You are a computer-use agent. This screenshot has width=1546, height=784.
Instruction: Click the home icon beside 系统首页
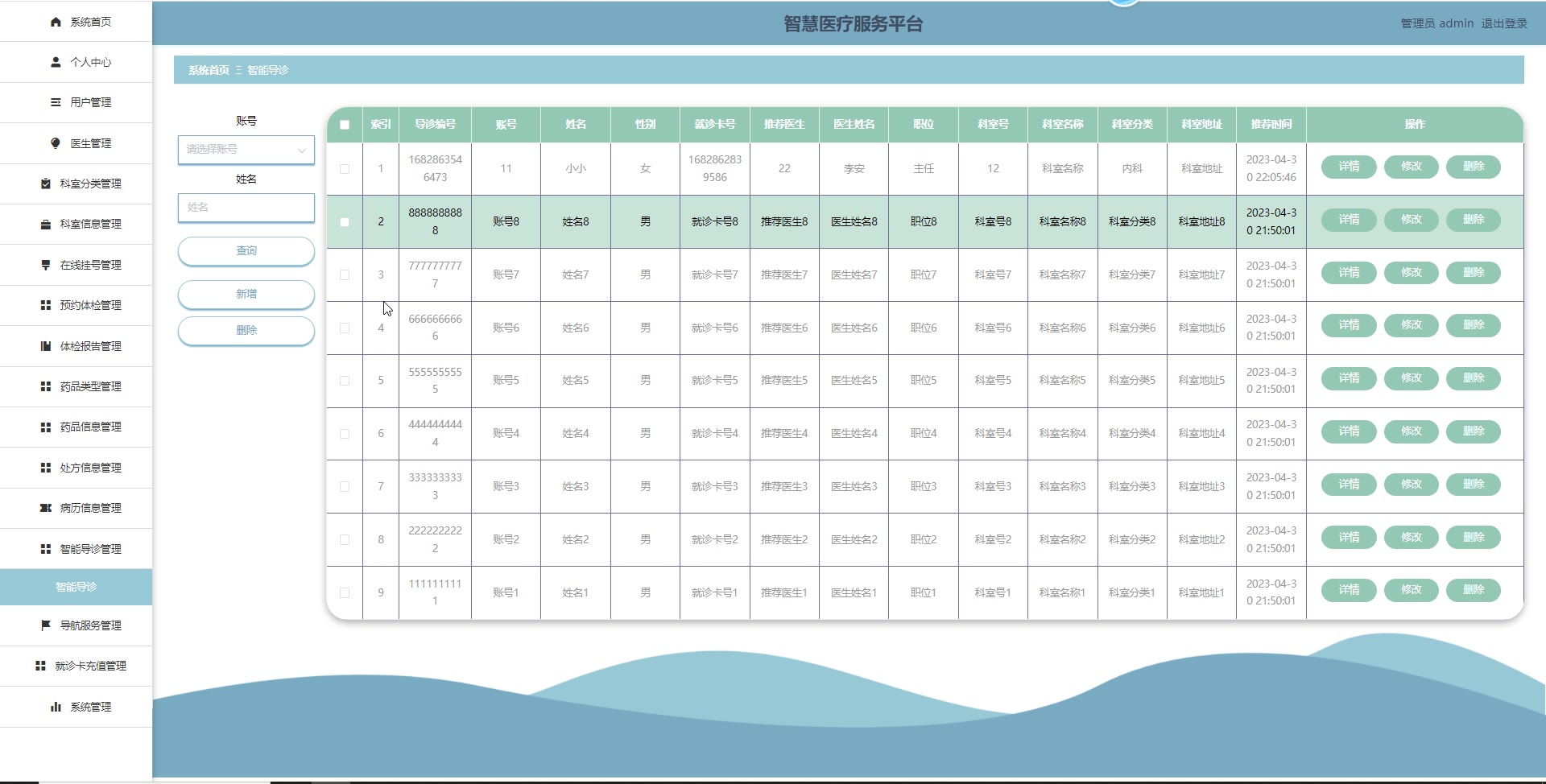coord(56,22)
